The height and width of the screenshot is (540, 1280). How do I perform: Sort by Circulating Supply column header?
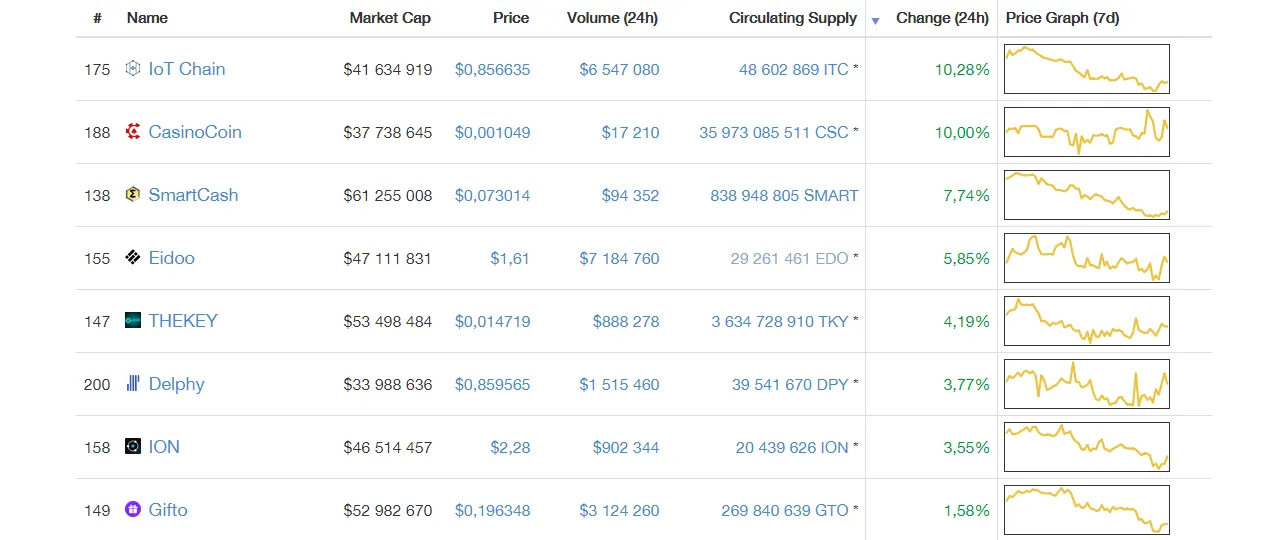pyautogui.click(x=793, y=18)
